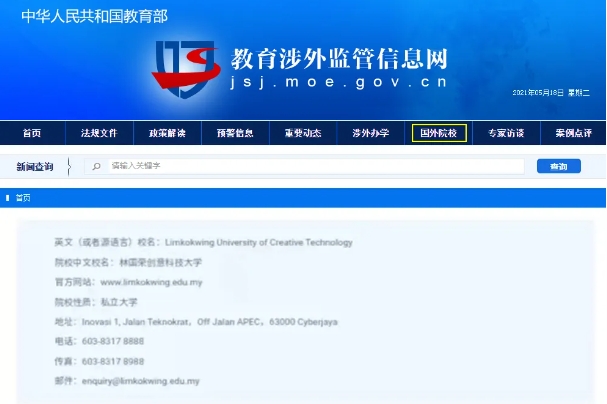This screenshot has height=404, width=607.
Task: Open the 首页 navigation item
Action: click(x=32, y=133)
